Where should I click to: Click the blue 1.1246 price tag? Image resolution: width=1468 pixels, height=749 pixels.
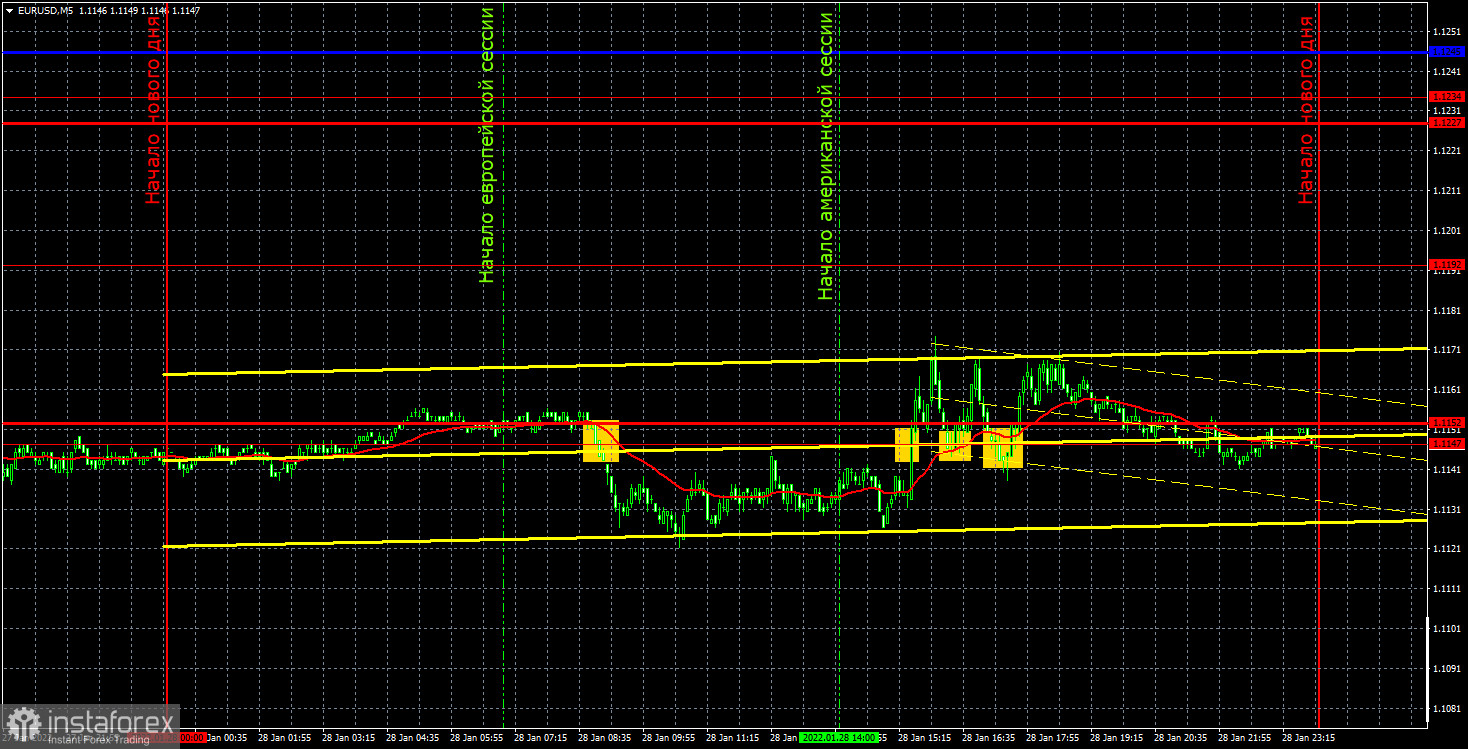click(1447, 51)
